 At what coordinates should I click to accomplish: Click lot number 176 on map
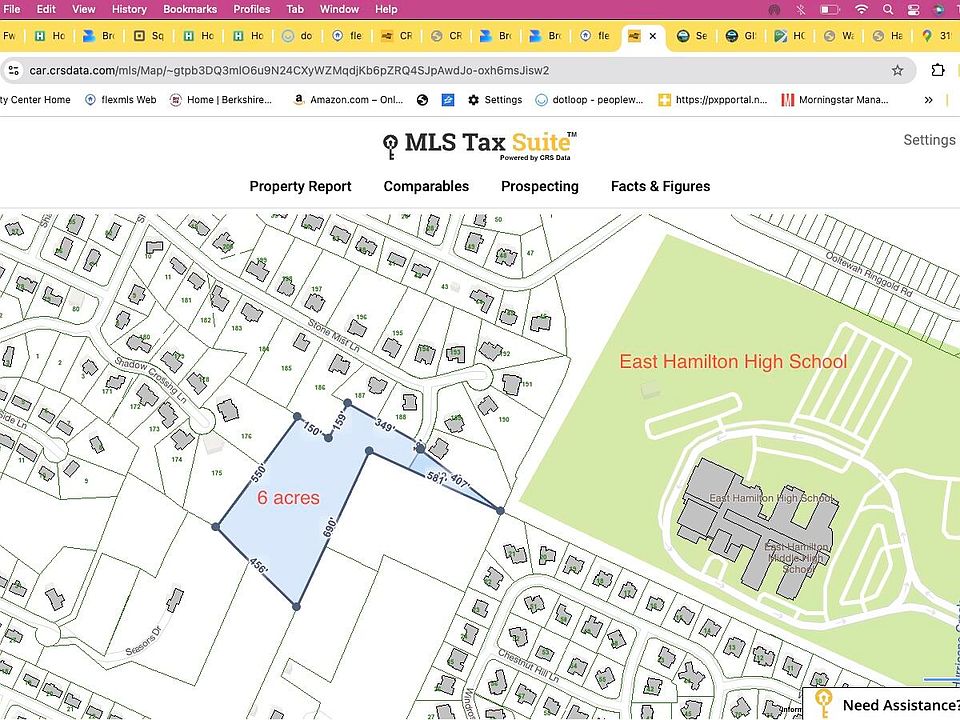click(246, 437)
